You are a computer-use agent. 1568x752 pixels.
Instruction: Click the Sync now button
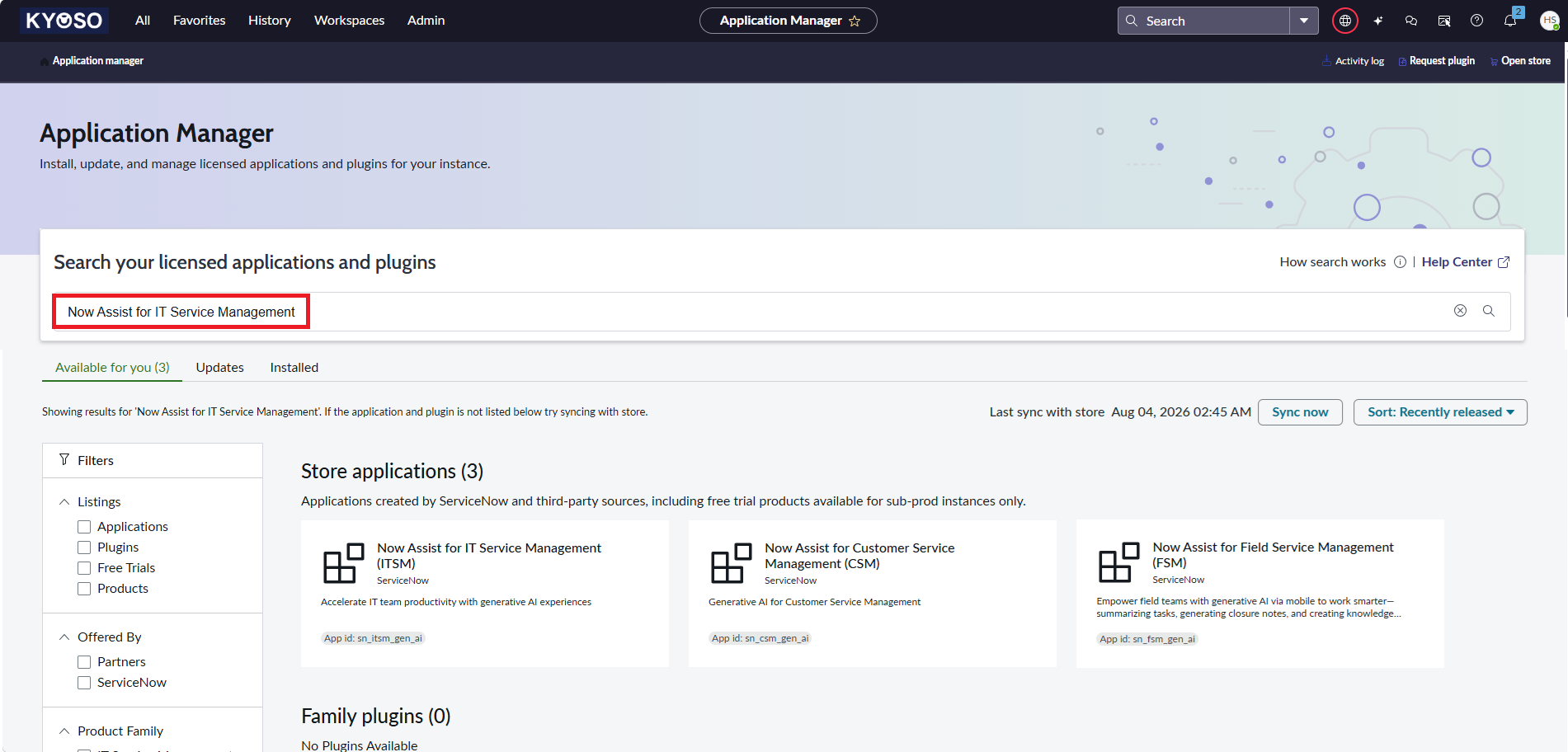1300,412
